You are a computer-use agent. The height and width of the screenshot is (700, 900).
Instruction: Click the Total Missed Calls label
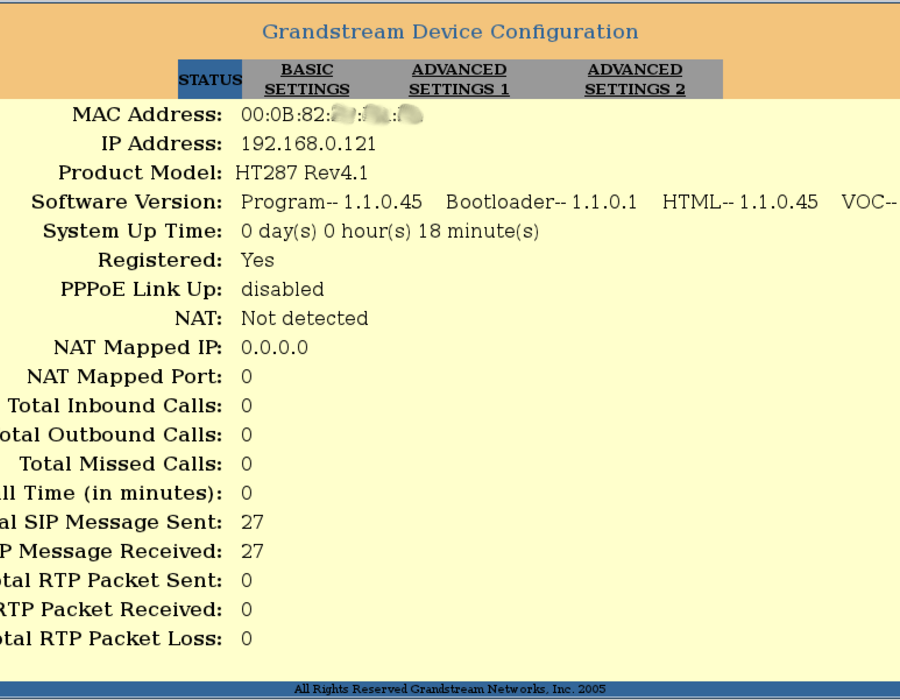(x=121, y=464)
